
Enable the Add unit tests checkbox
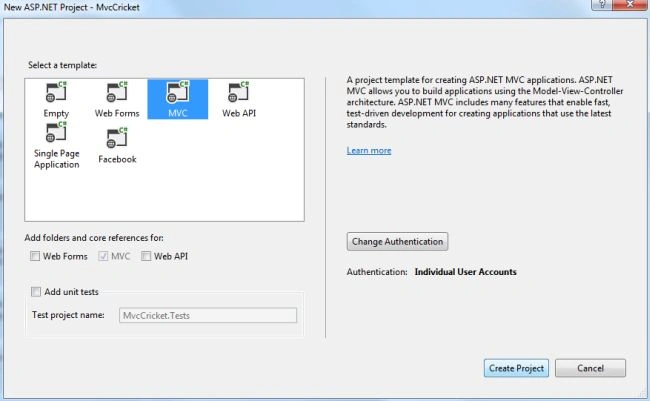point(36,292)
